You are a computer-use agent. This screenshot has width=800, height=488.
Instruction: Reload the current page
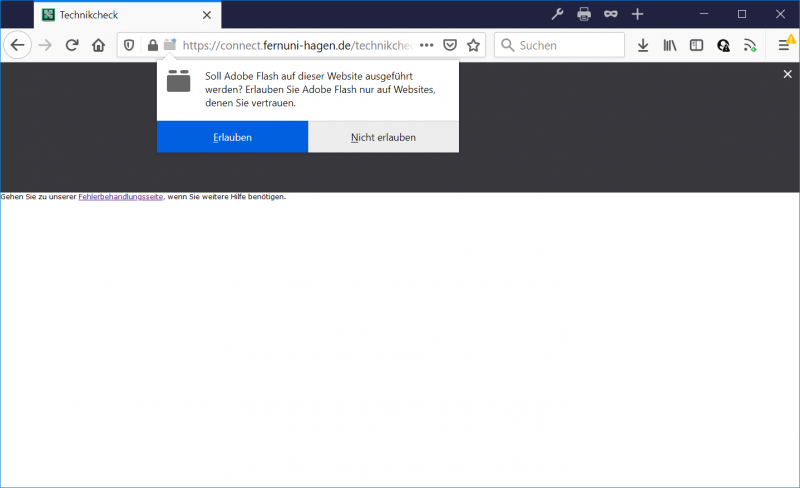[72, 45]
